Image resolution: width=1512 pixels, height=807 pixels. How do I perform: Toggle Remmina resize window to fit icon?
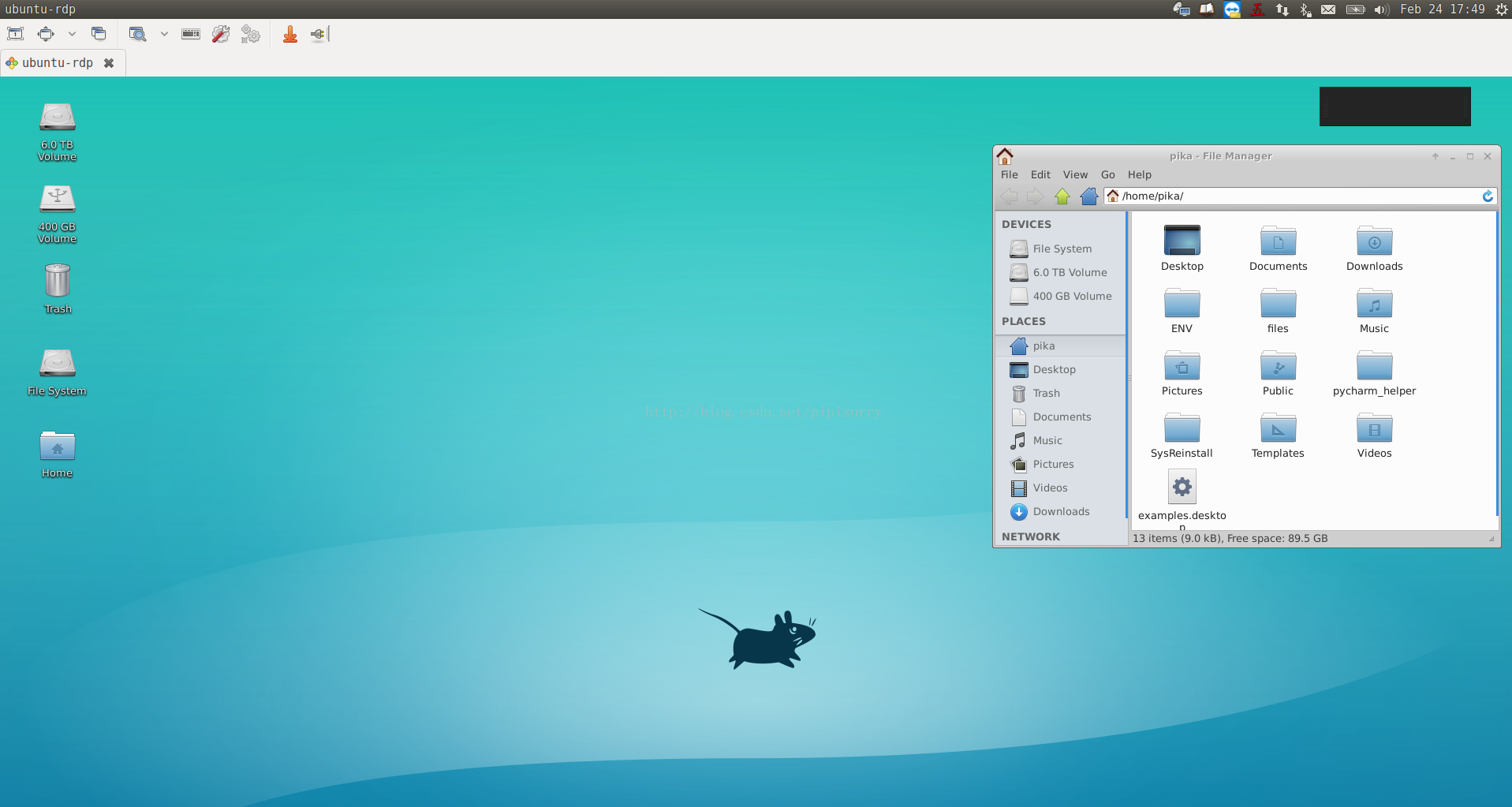click(x=15, y=34)
